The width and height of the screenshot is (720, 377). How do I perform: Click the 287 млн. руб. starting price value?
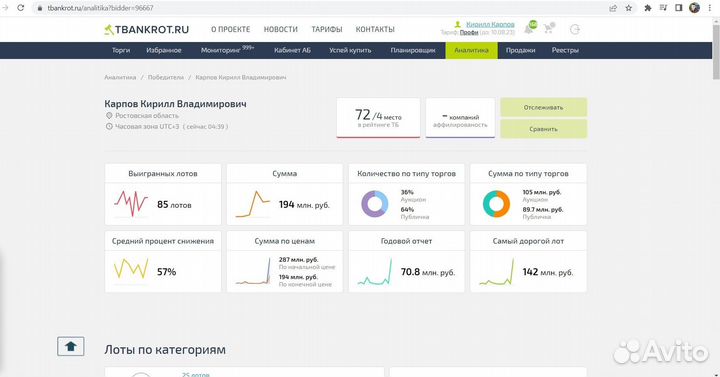tap(298, 260)
